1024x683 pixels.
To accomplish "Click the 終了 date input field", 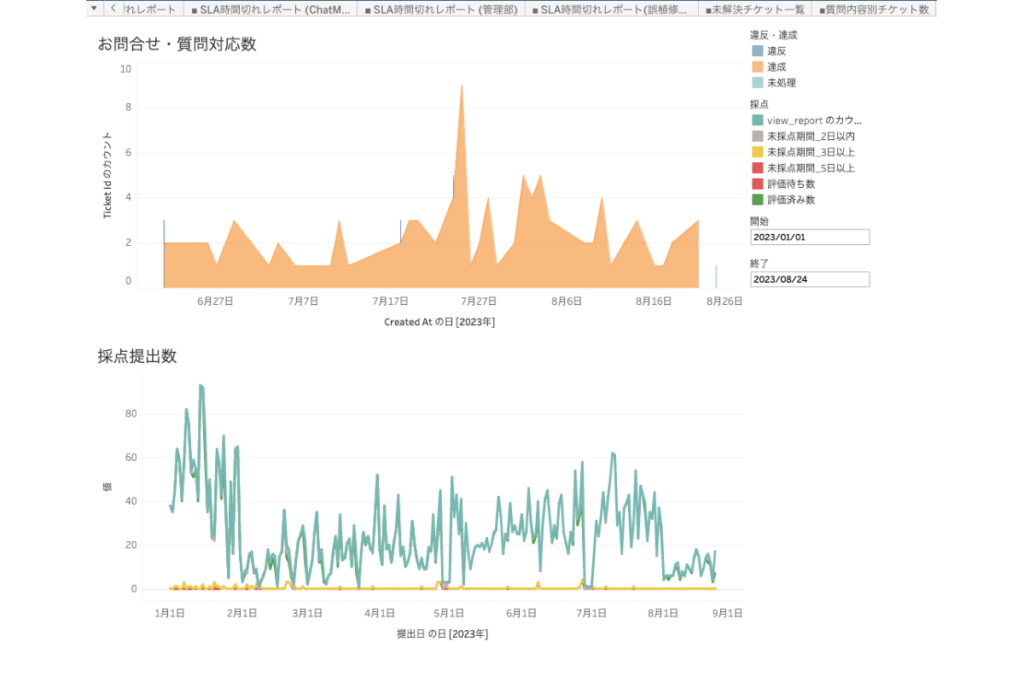I will tap(809, 279).
